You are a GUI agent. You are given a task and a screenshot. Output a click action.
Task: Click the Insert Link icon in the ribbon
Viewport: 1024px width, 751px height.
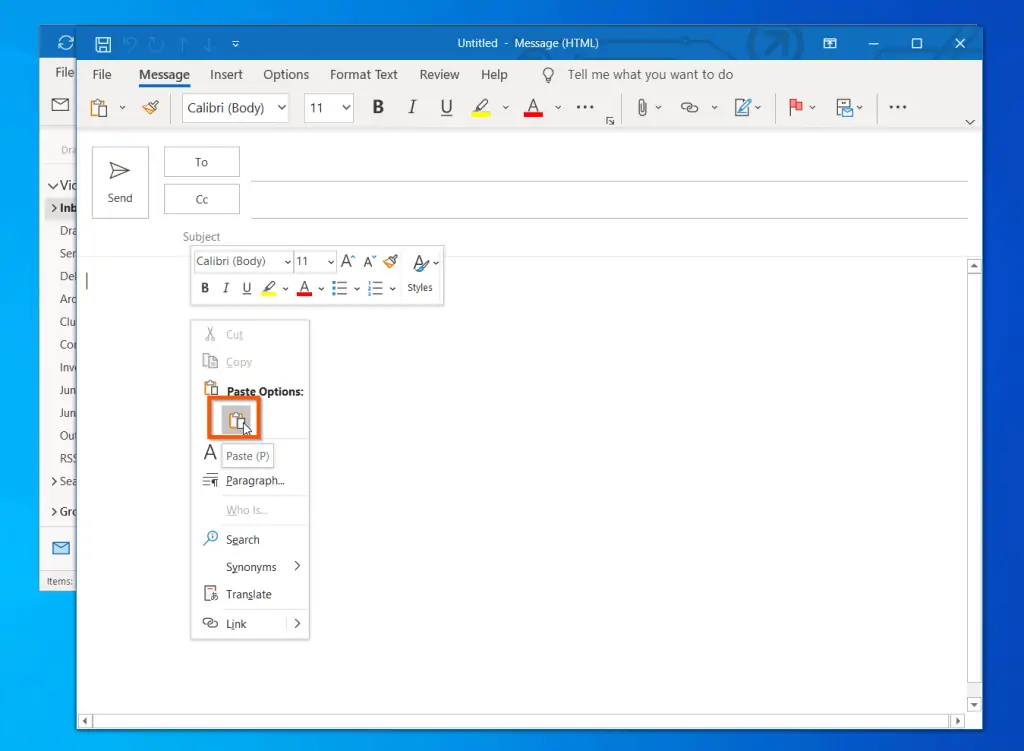[689, 107]
